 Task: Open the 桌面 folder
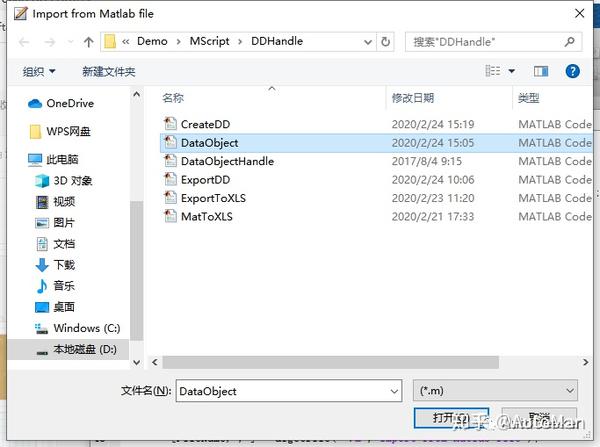point(55,307)
